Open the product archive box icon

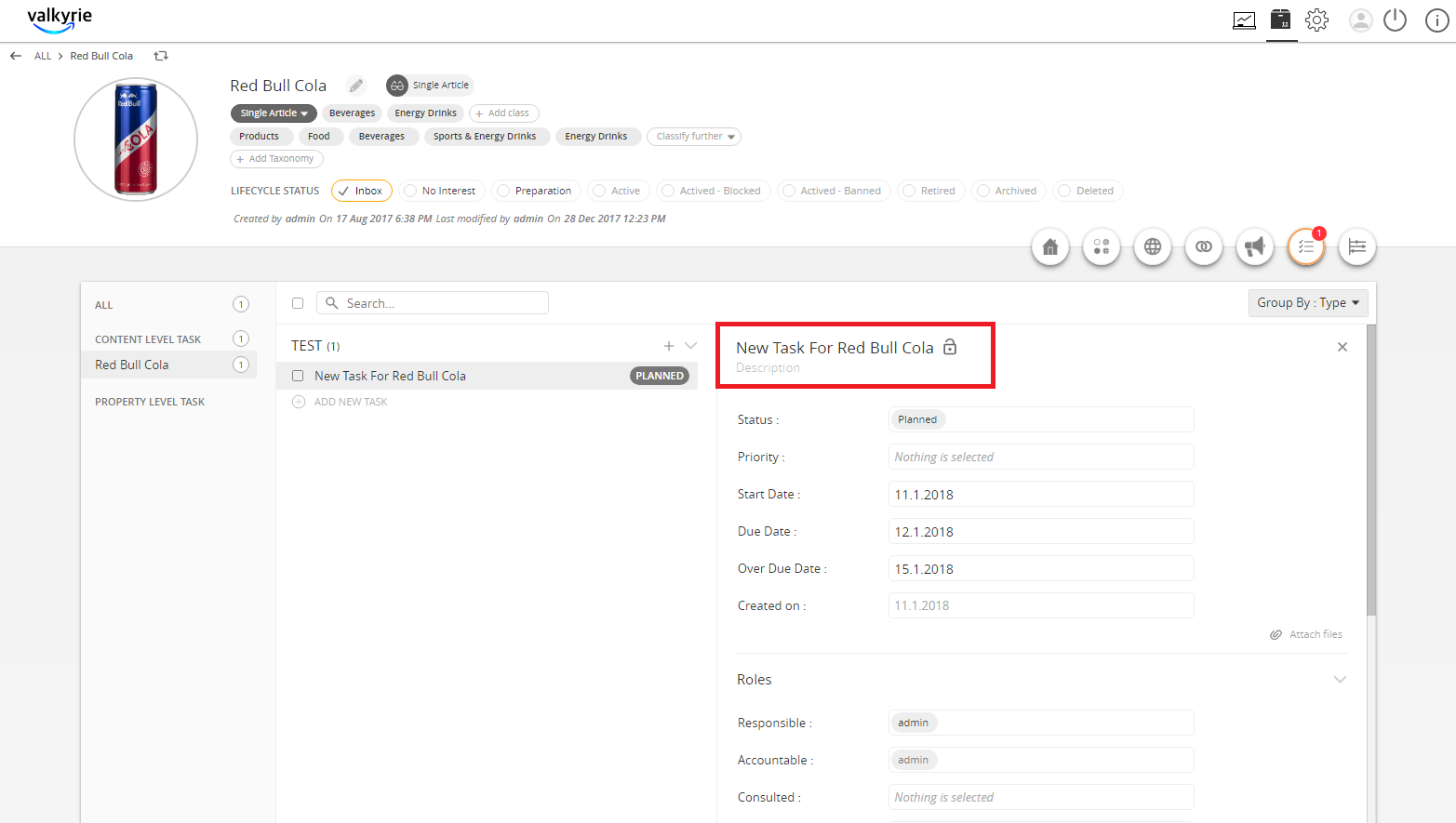1281,20
